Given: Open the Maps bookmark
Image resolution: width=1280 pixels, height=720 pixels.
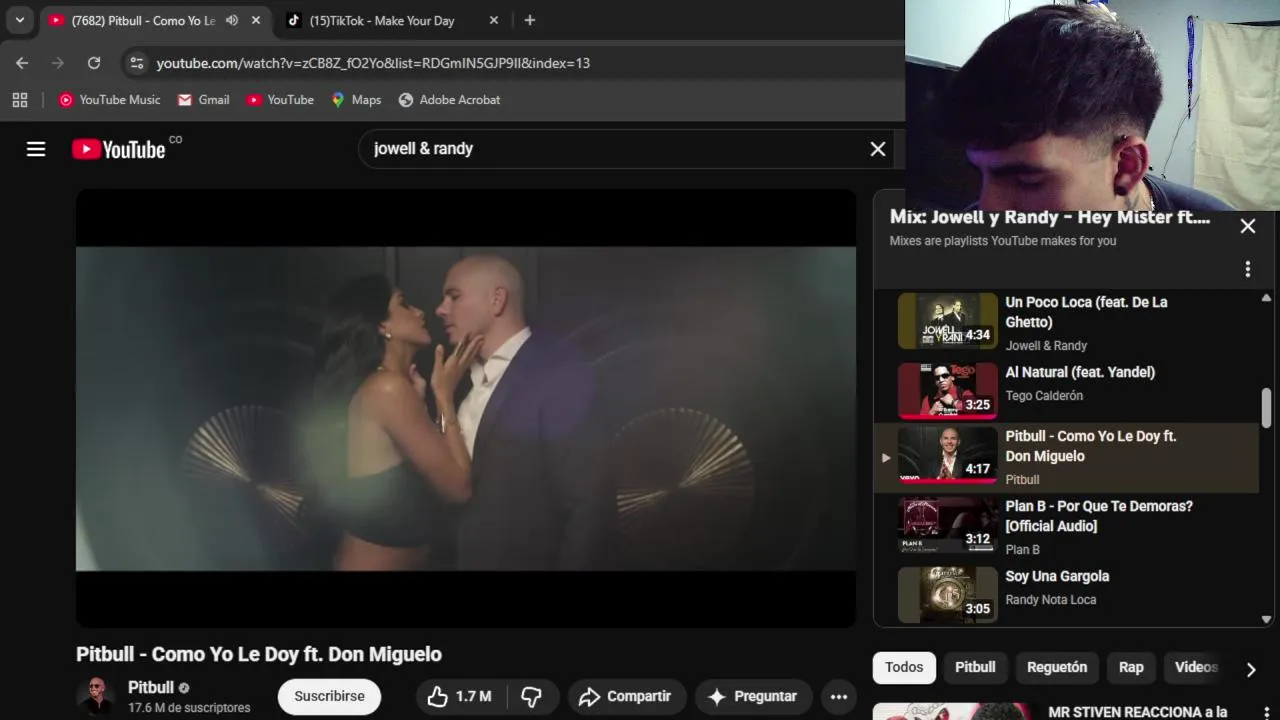Looking at the screenshot, I should (356, 100).
